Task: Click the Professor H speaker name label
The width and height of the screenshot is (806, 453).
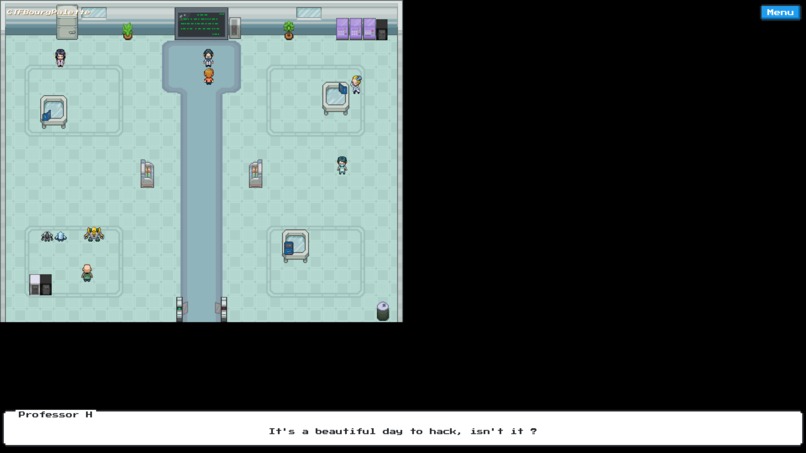Action: [x=56, y=414]
